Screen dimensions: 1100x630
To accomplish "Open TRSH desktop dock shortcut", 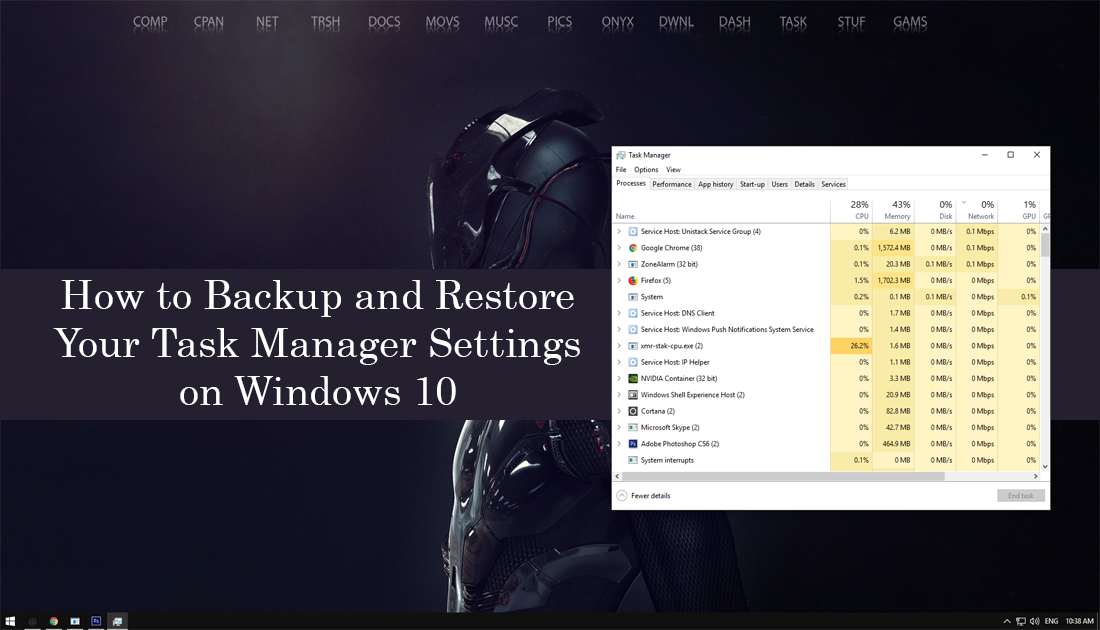I will point(326,22).
